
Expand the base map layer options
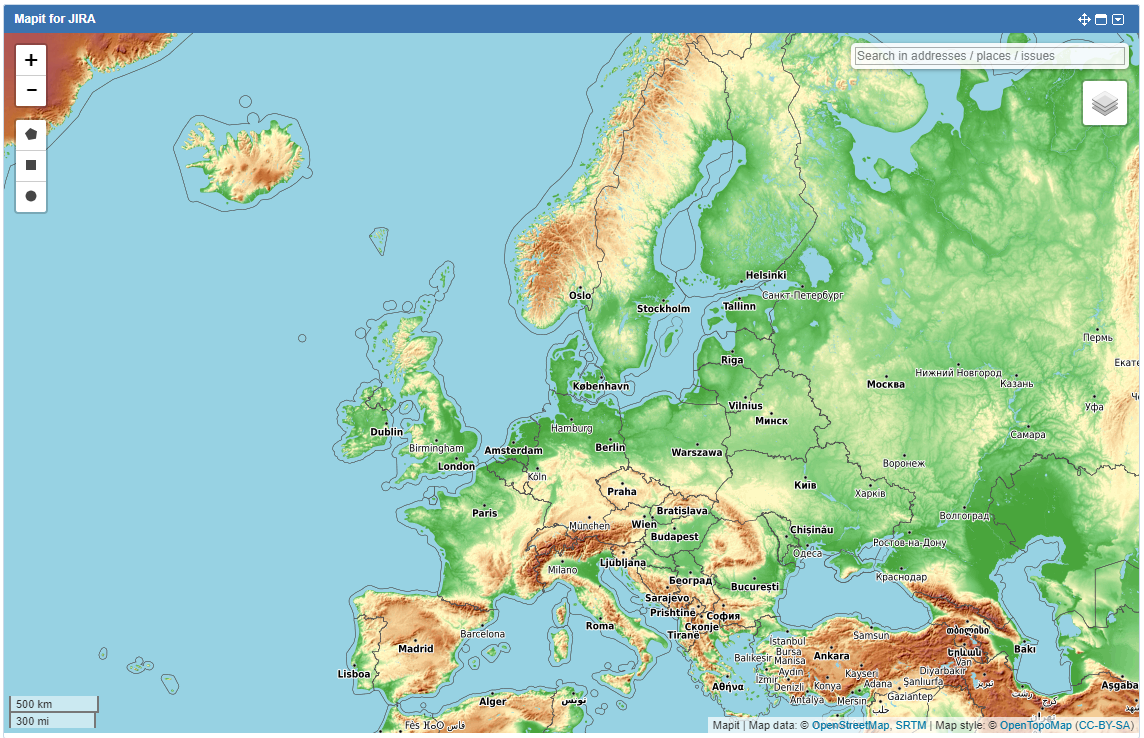1104,101
